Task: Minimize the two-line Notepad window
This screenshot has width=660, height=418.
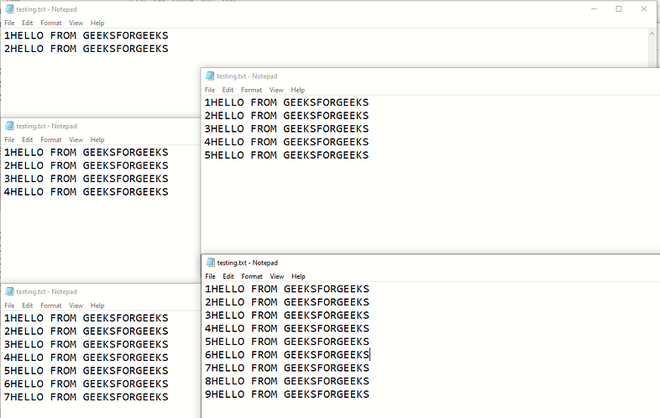Action: tap(594, 9)
